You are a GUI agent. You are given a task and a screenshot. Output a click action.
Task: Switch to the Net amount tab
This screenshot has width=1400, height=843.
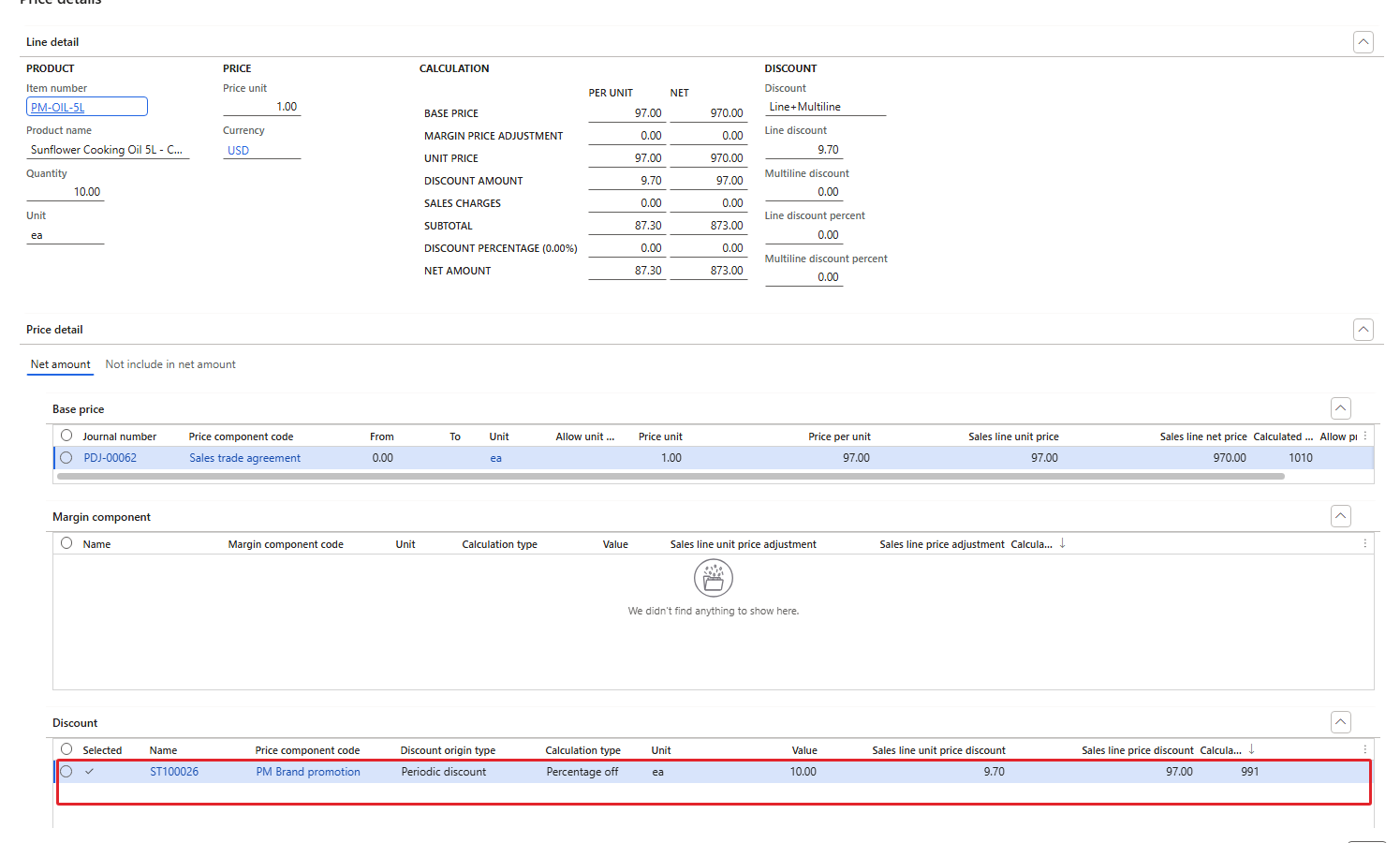[x=61, y=364]
